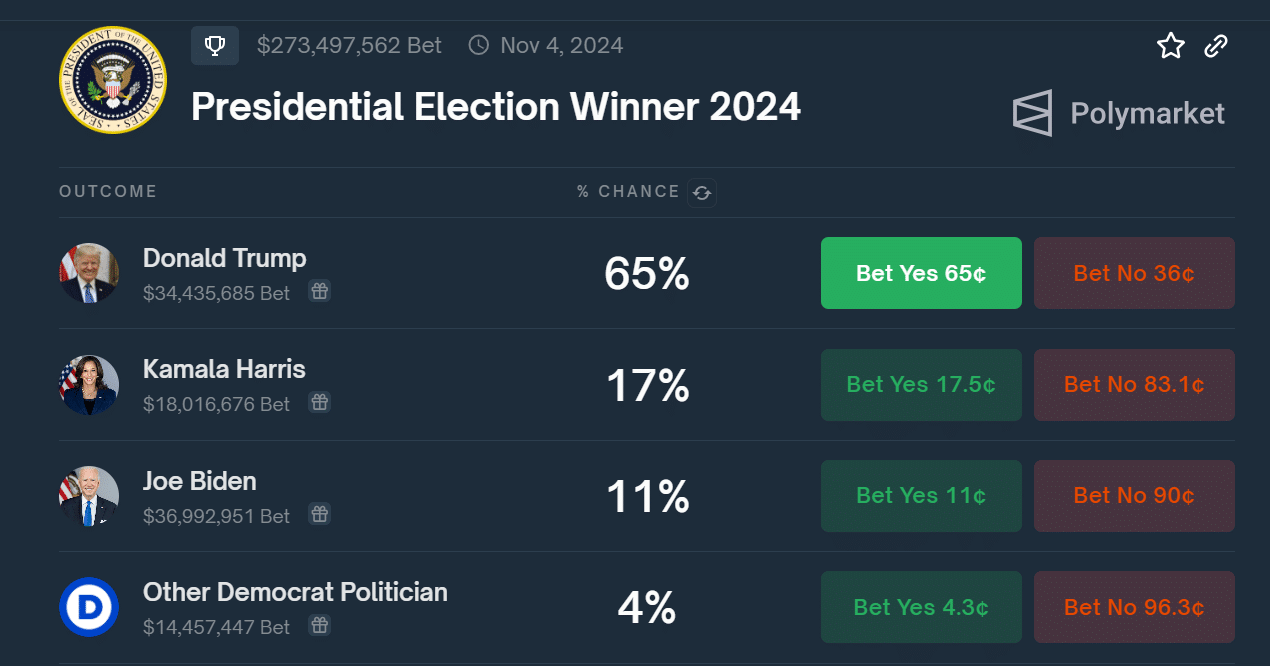
Task: Open the gift icon under Kamala Harris
Action: coord(319,402)
